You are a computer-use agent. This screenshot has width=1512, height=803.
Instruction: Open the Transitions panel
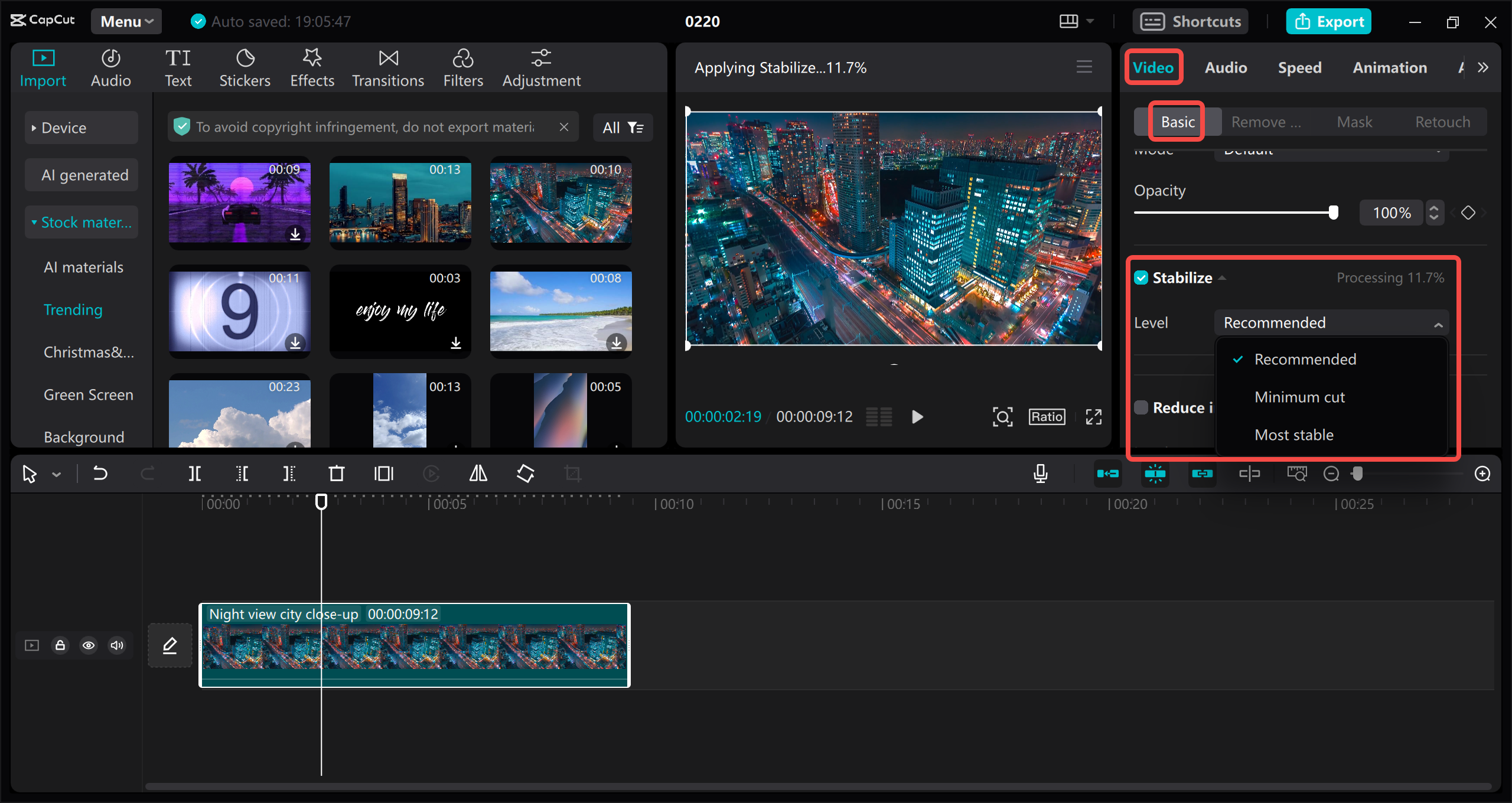point(387,66)
